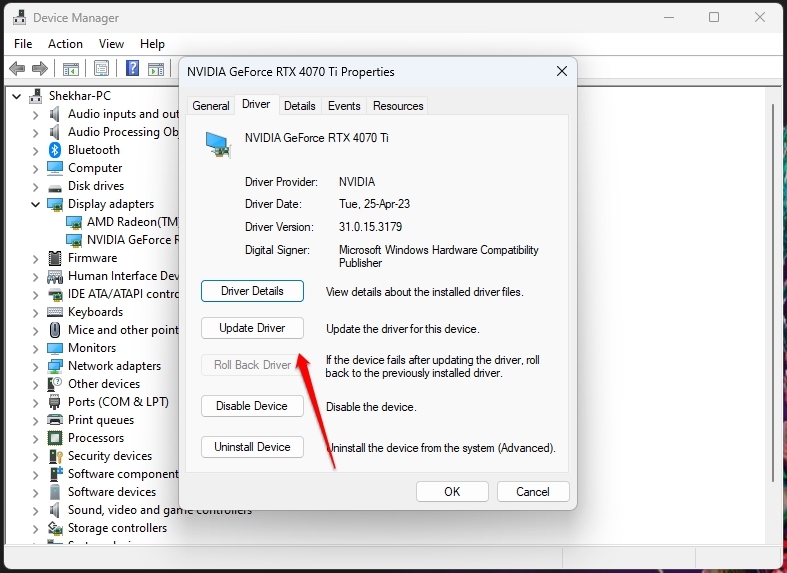
Task: Click the blue Help question mark toolbar icon
Action: pyautogui.click(x=133, y=68)
